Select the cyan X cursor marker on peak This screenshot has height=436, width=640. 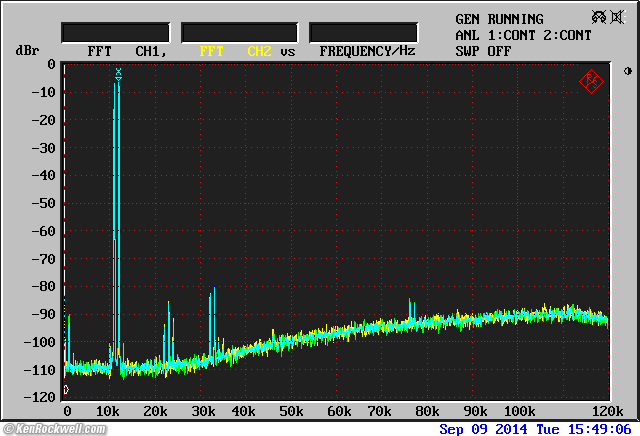(118, 72)
